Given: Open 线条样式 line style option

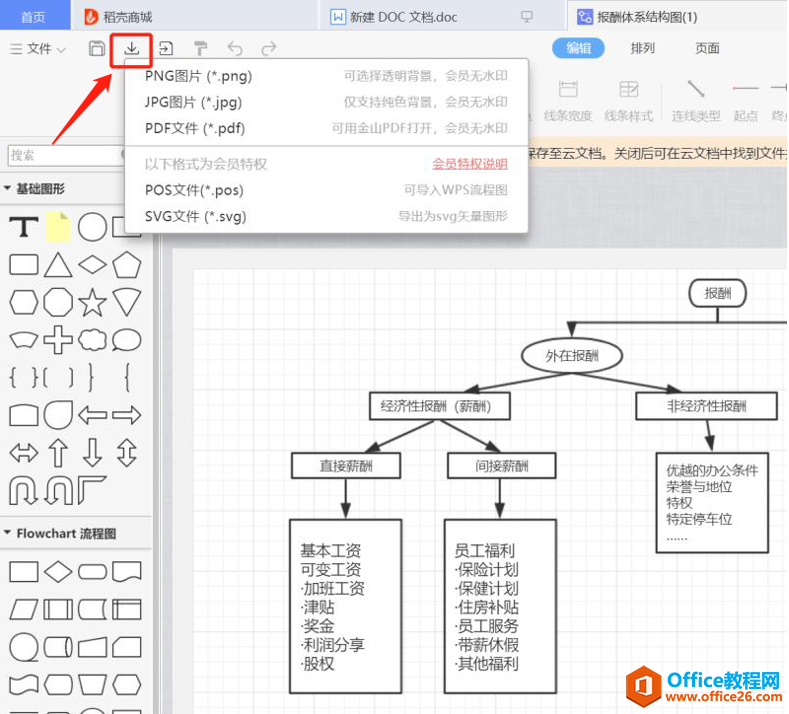Looking at the screenshot, I should [x=628, y=101].
